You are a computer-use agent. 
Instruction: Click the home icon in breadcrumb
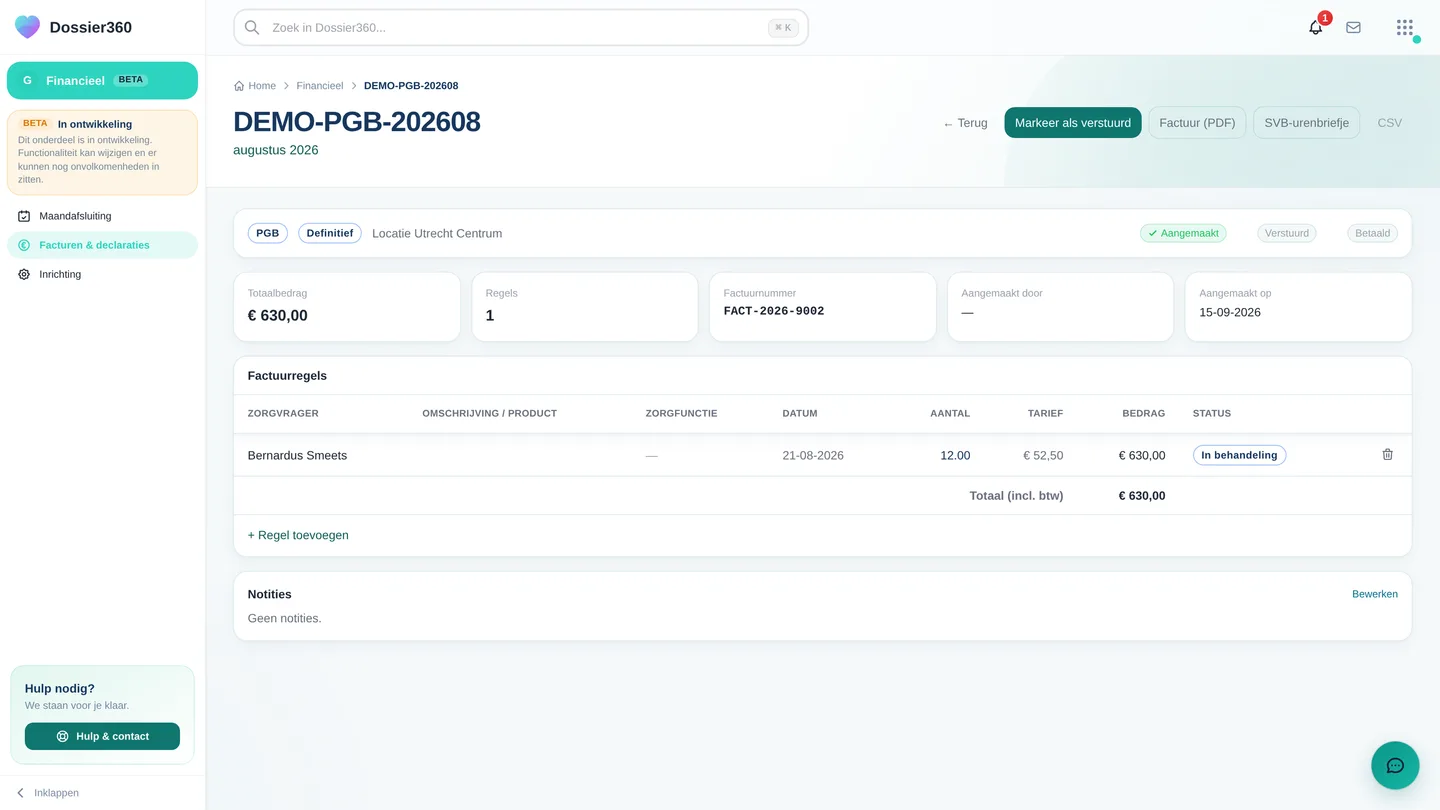[239, 86]
